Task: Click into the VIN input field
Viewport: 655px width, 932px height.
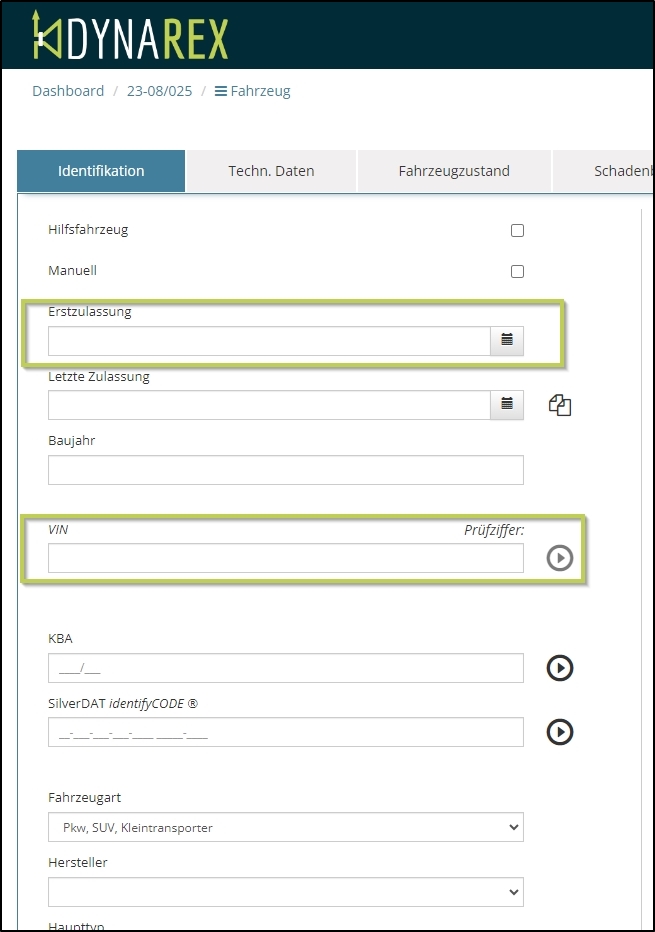Action: pyautogui.click(x=285, y=558)
